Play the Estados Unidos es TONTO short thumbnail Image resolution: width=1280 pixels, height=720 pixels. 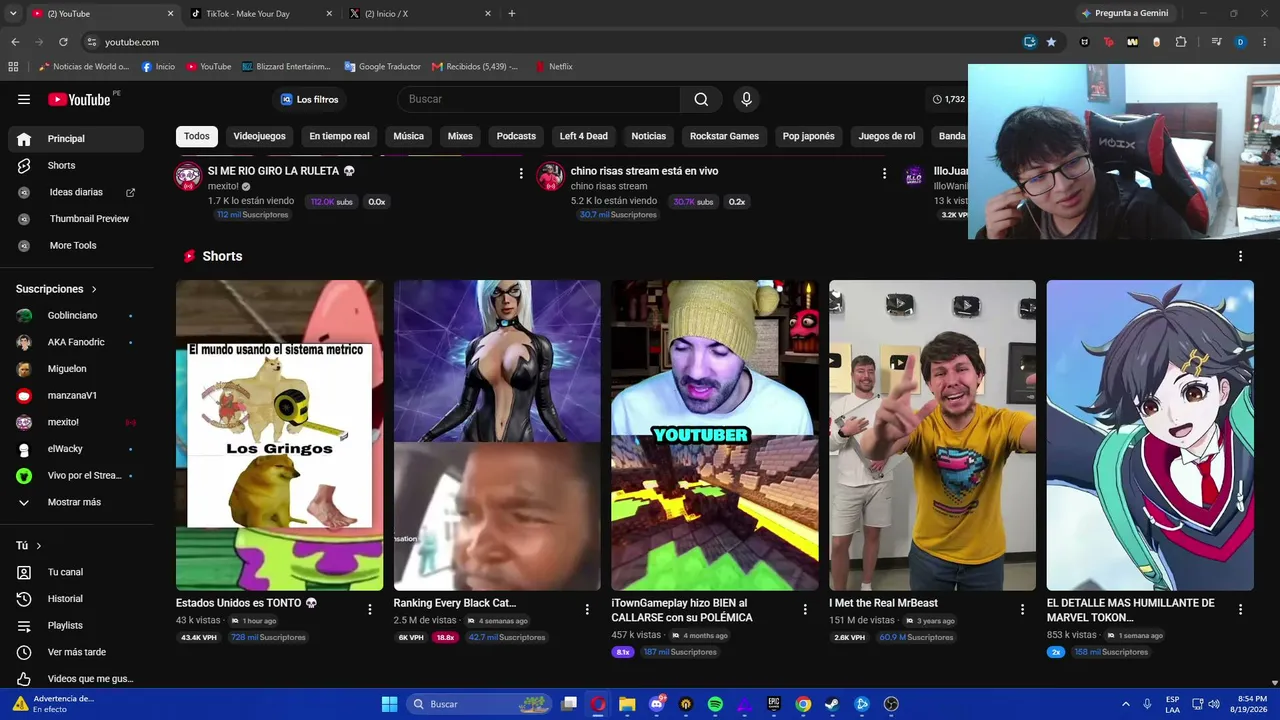point(279,435)
